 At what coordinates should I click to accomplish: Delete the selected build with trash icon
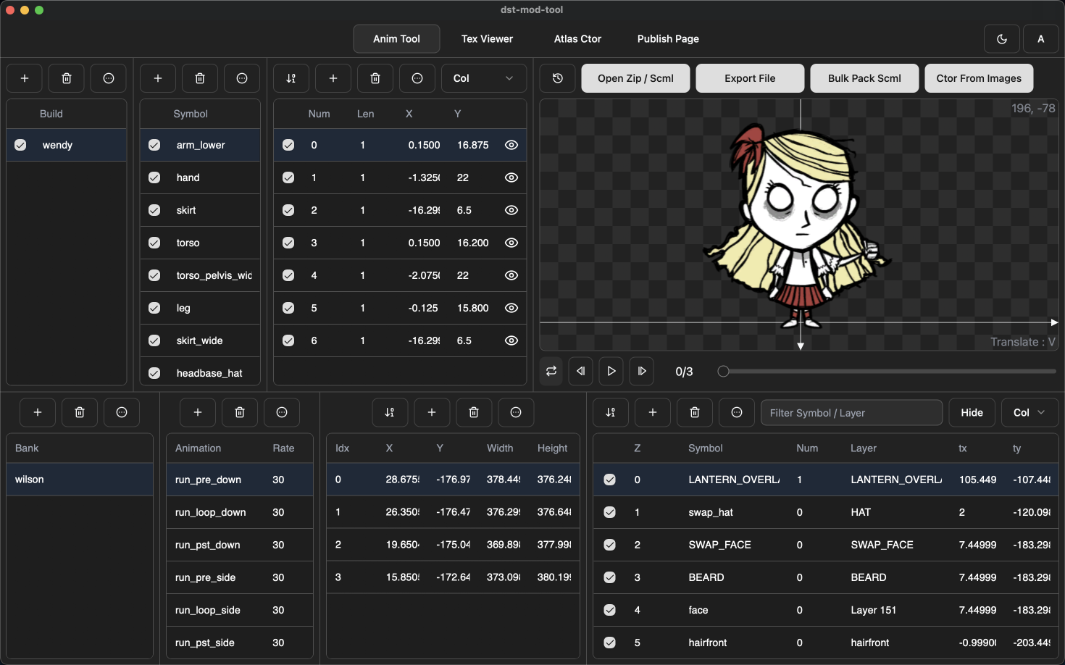[x=66, y=78]
